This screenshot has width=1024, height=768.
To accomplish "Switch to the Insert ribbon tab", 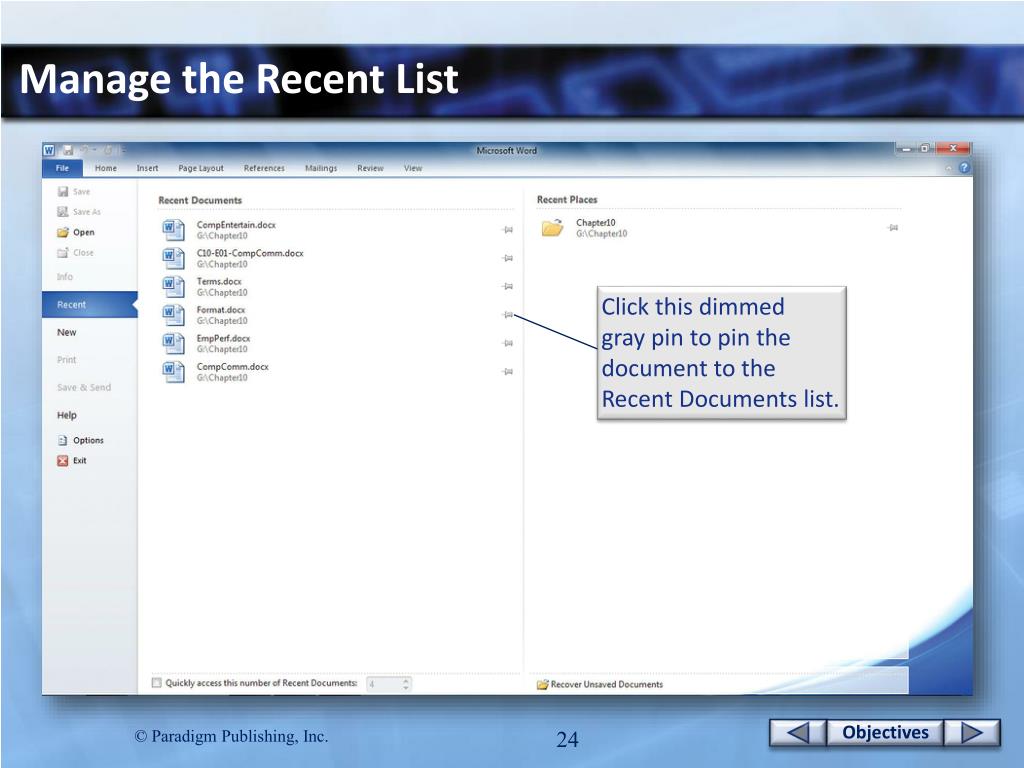I will 148,168.
